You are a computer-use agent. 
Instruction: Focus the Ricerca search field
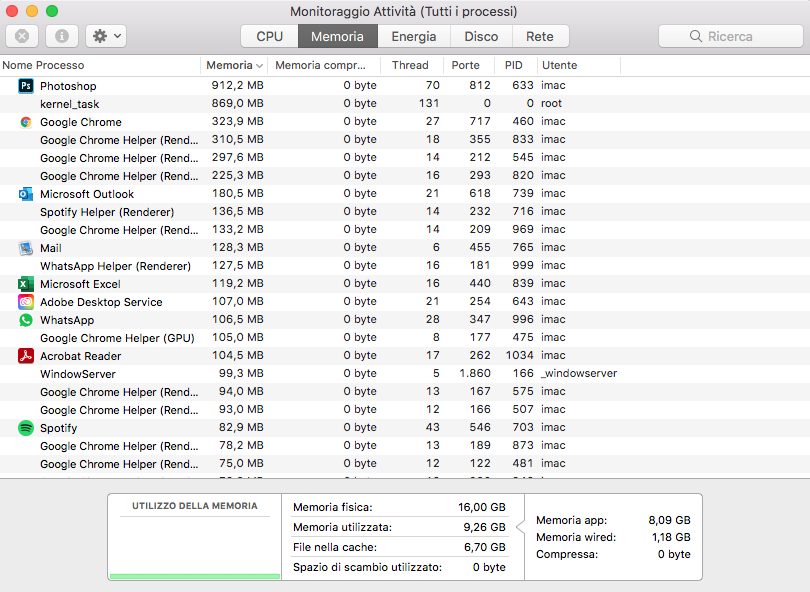click(730, 36)
